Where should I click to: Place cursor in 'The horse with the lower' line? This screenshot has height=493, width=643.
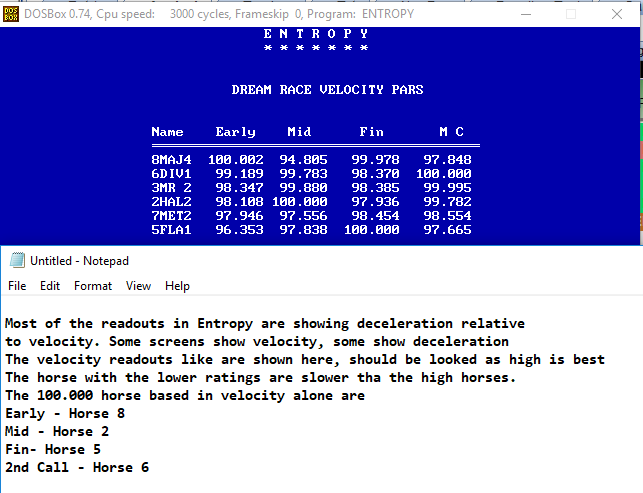coord(260,377)
